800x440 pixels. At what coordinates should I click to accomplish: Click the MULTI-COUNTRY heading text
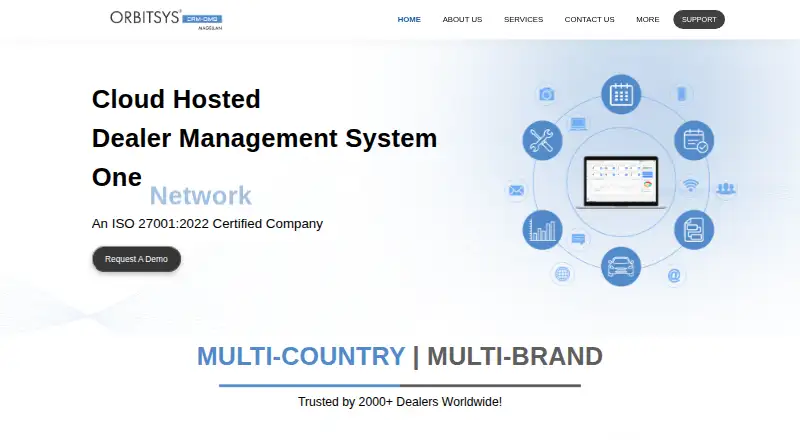point(301,356)
